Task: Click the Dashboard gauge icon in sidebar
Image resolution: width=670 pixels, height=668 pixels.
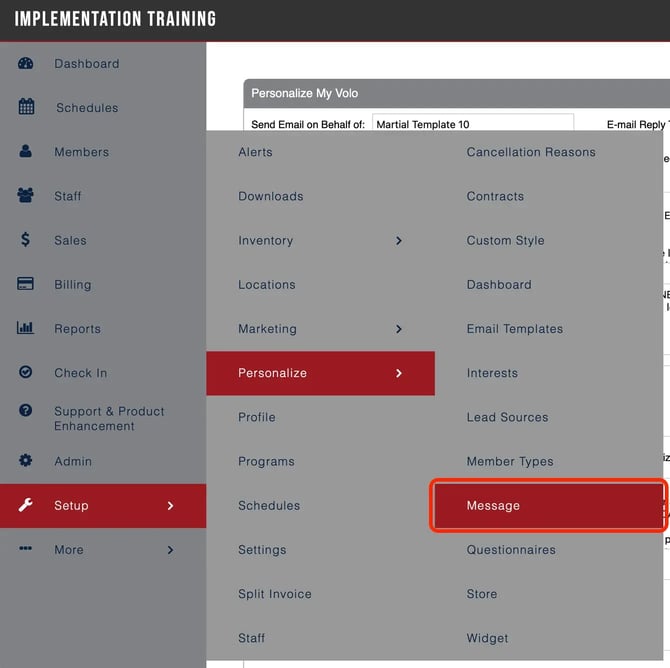Action: [x=26, y=63]
